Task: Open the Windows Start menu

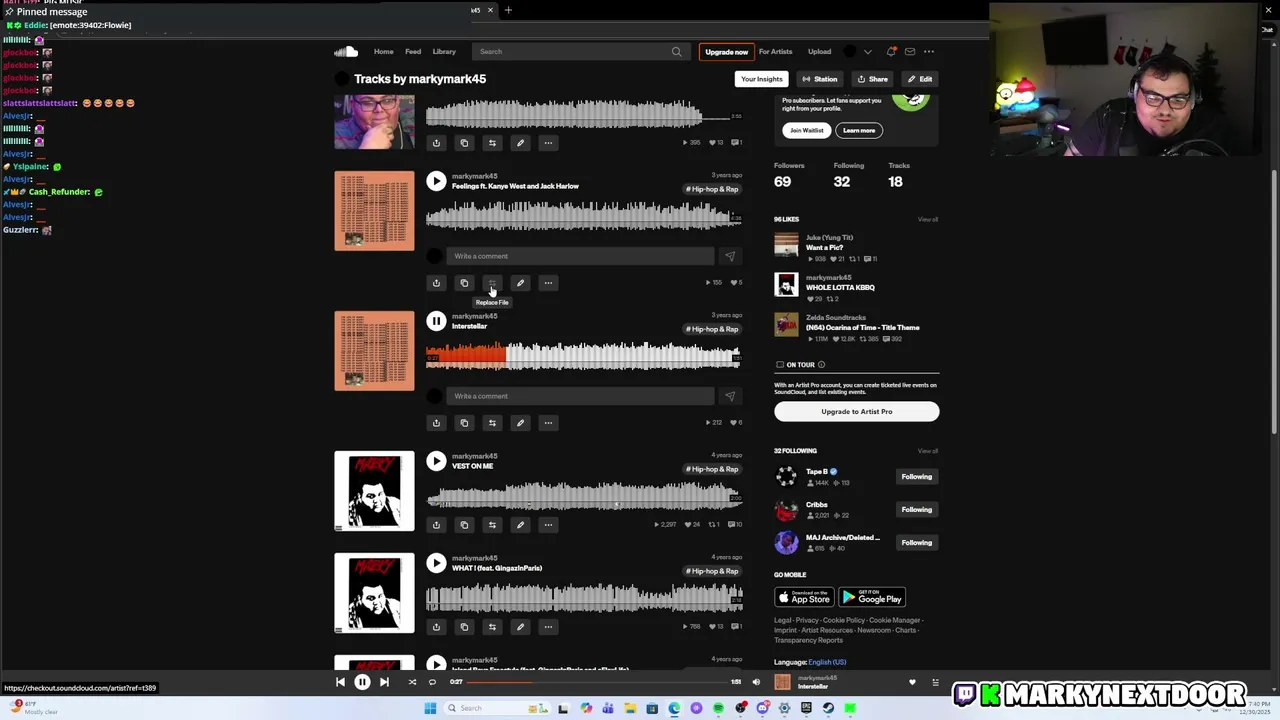Action: (430, 708)
